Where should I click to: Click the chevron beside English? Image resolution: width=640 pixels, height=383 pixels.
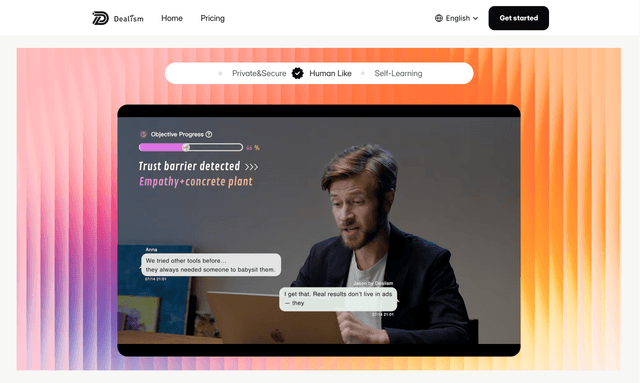[x=475, y=18]
